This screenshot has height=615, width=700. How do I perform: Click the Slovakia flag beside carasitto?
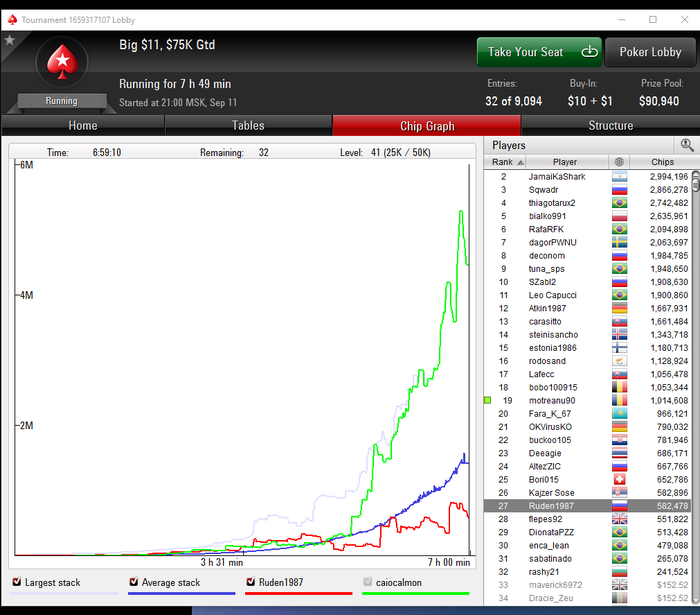pos(619,321)
